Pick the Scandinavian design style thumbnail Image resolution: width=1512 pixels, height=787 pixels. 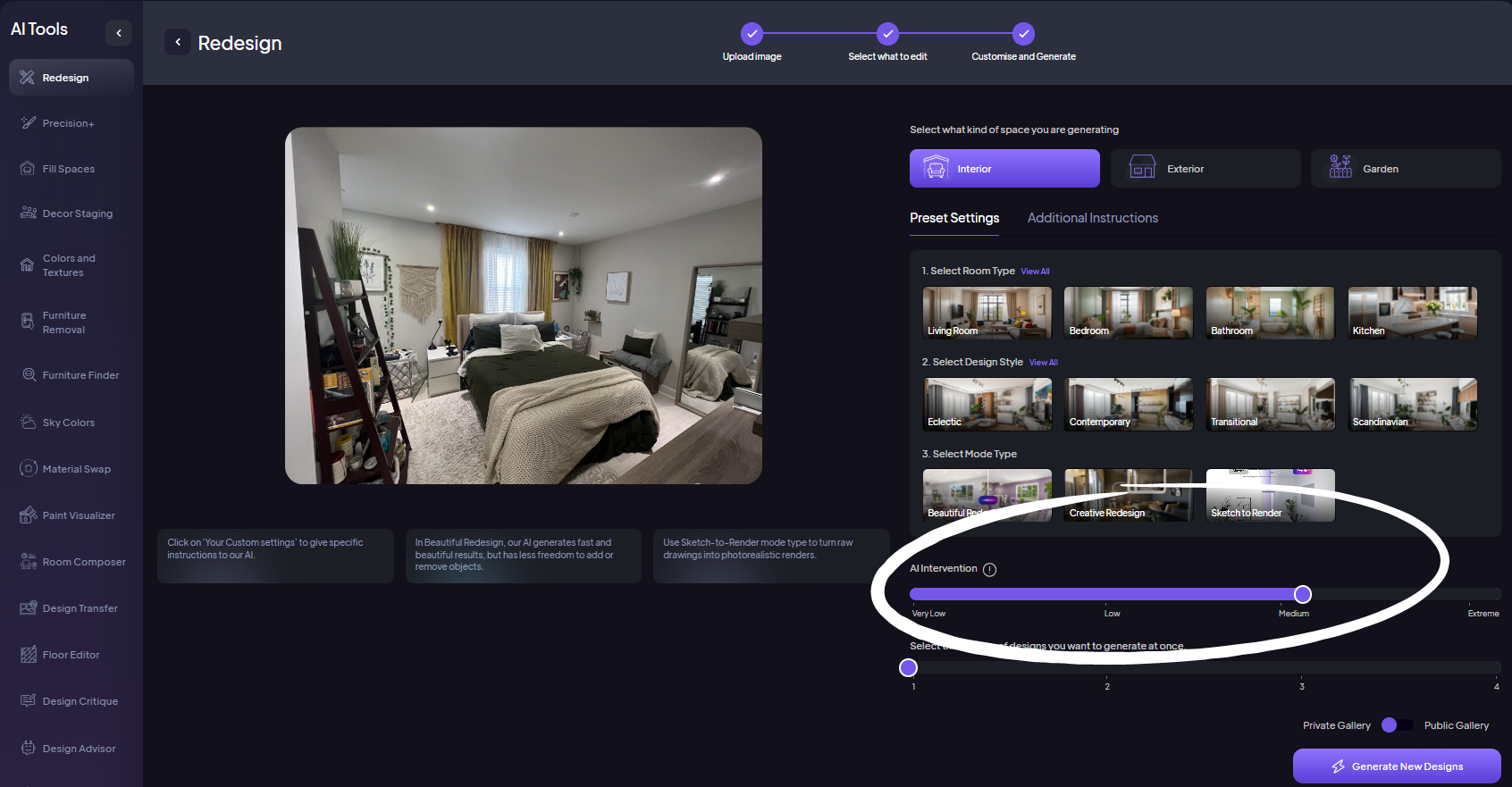click(1412, 404)
